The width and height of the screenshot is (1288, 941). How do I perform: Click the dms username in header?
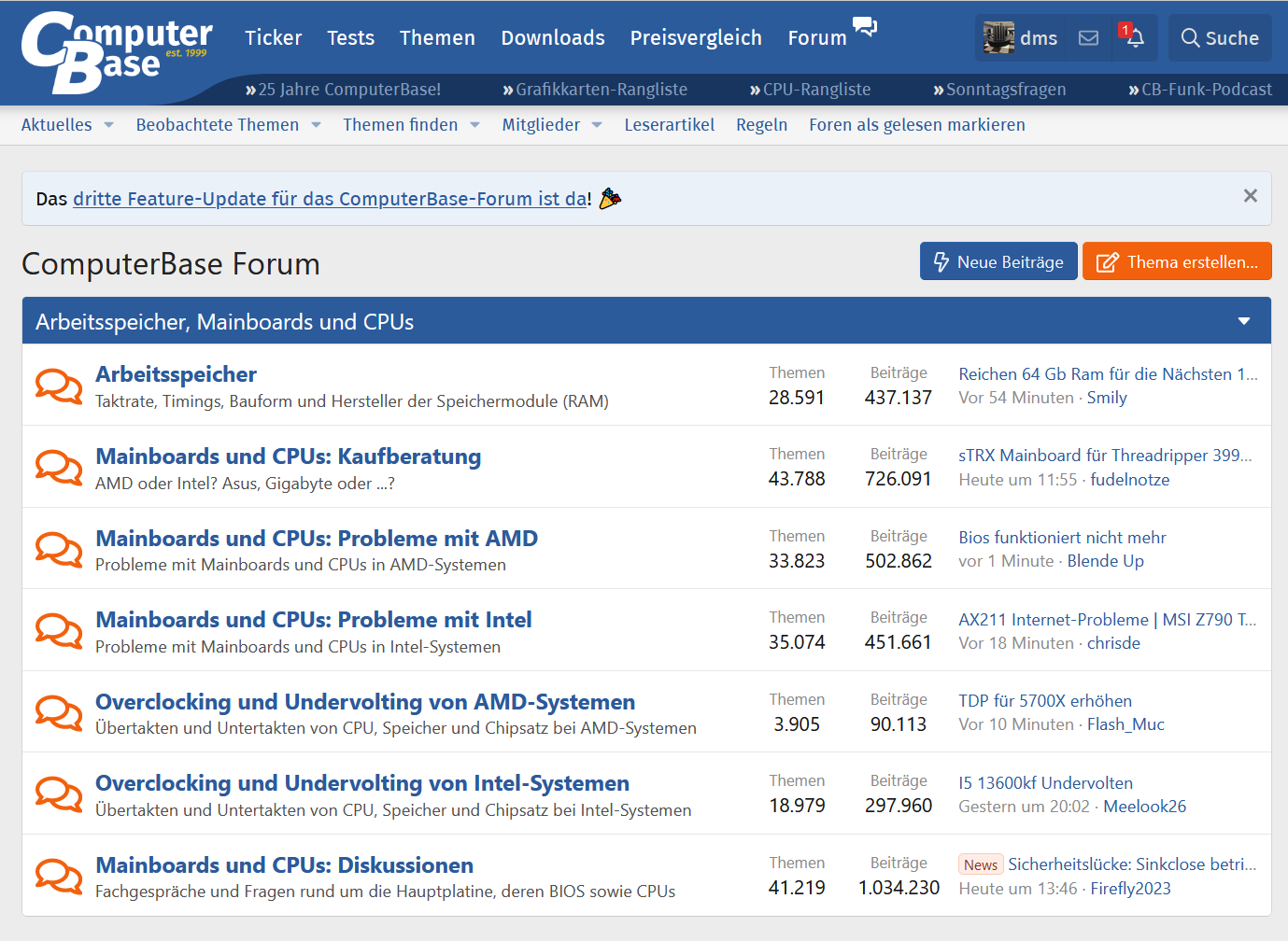(1038, 38)
